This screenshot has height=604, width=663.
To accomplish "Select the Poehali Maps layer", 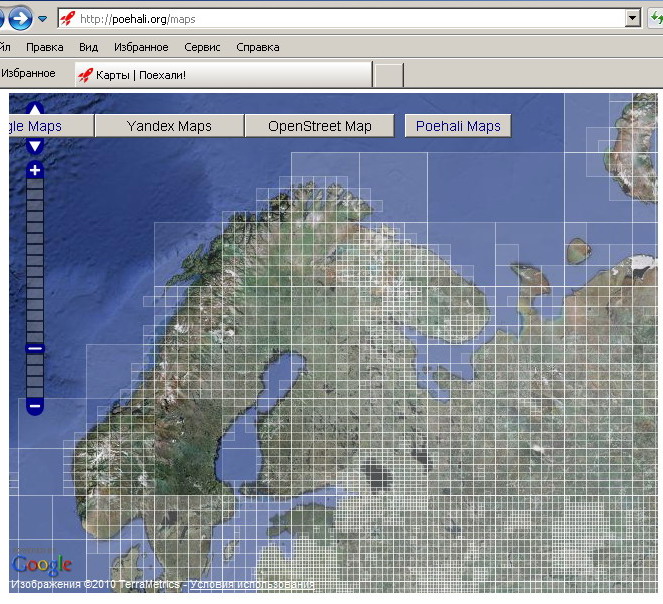I will coord(458,126).
